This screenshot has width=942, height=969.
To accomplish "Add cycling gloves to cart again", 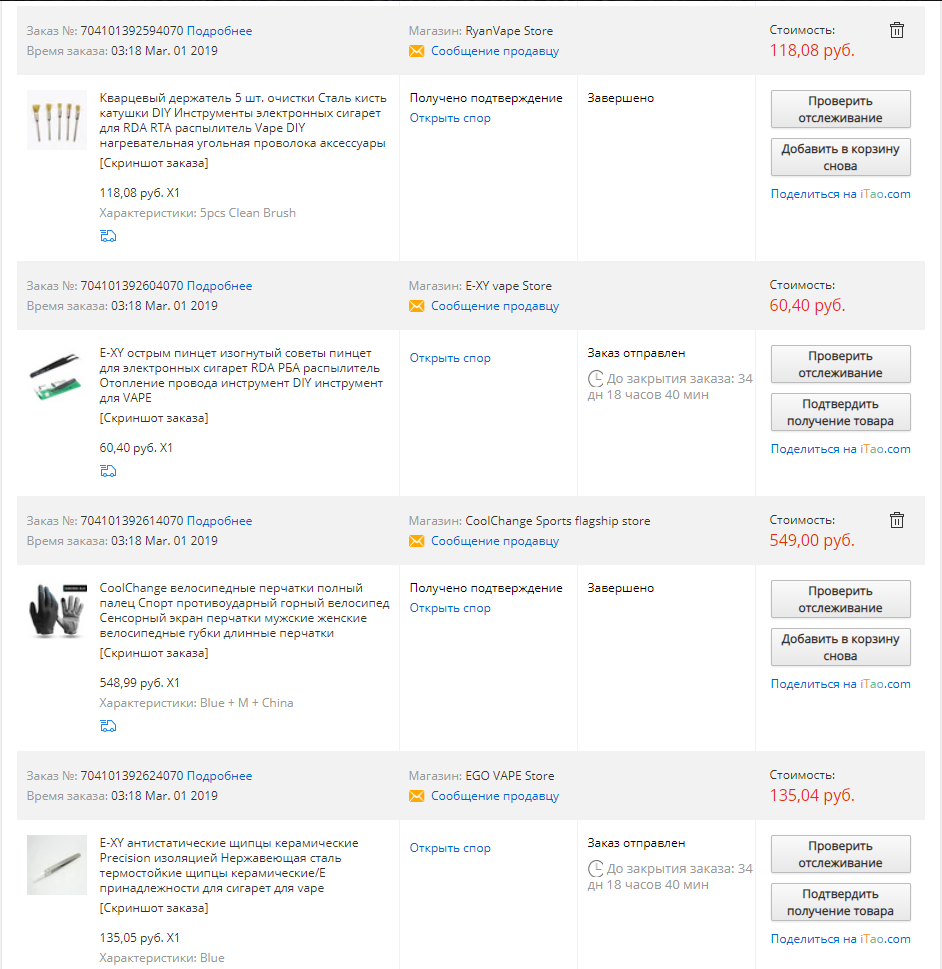I will pyautogui.click(x=840, y=647).
